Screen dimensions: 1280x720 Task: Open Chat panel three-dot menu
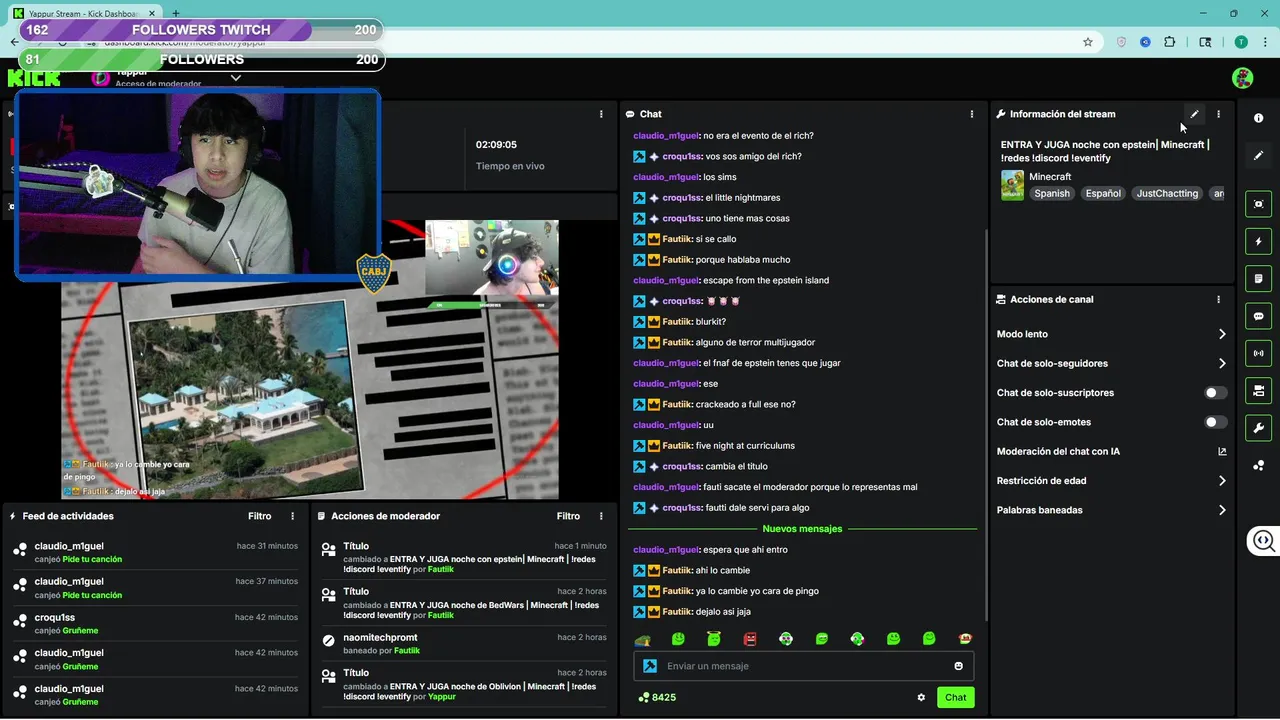click(972, 114)
